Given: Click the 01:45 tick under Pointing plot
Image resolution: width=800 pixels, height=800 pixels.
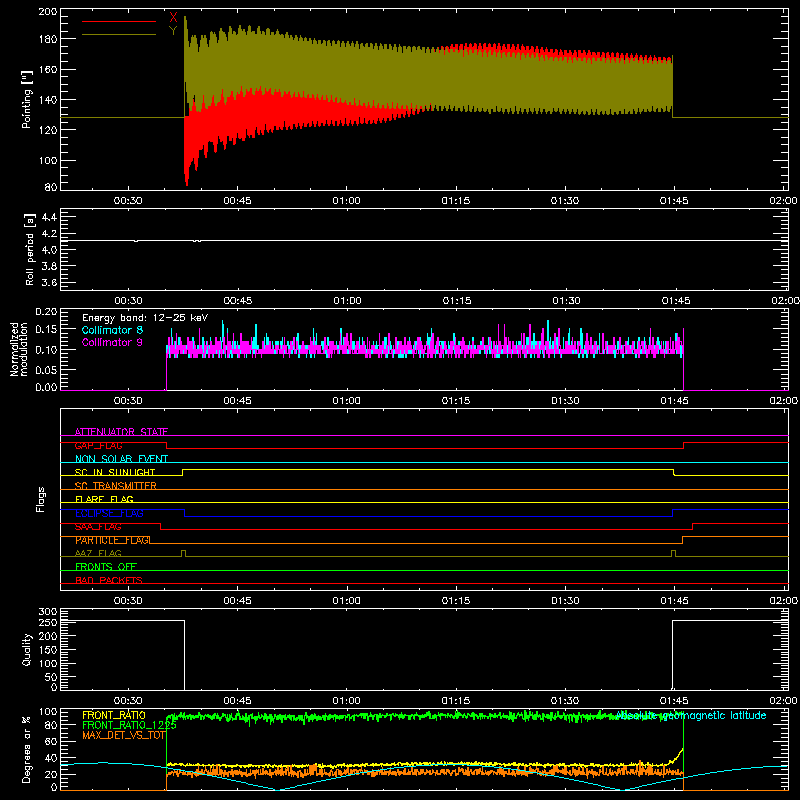Looking at the screenshot, I should 674,201.
